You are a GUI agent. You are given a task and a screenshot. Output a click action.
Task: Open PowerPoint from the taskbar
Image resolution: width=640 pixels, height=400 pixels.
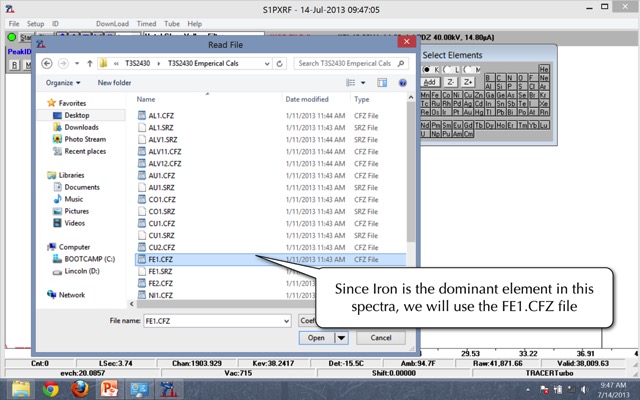108,388
